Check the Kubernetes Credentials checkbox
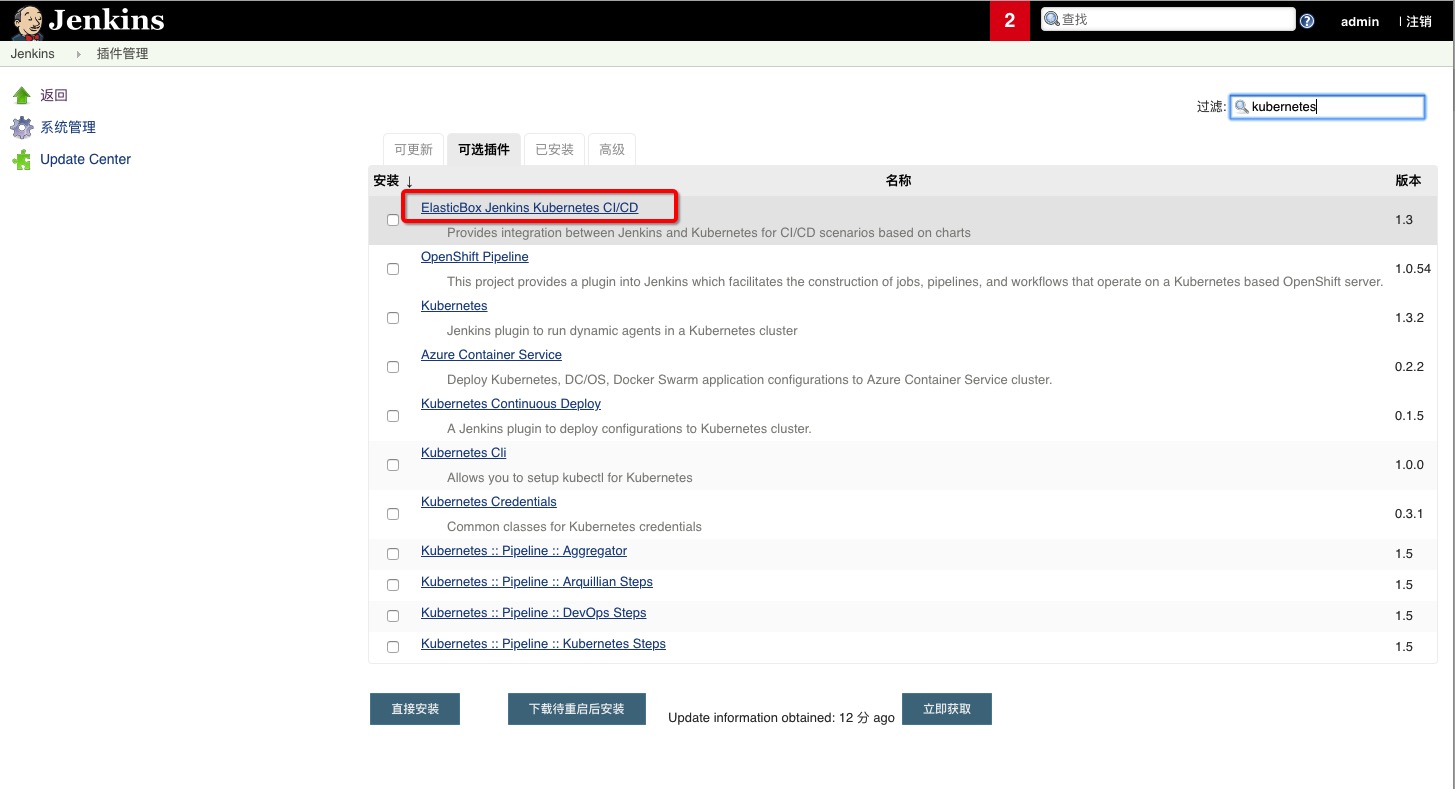 tap(393, 514)
